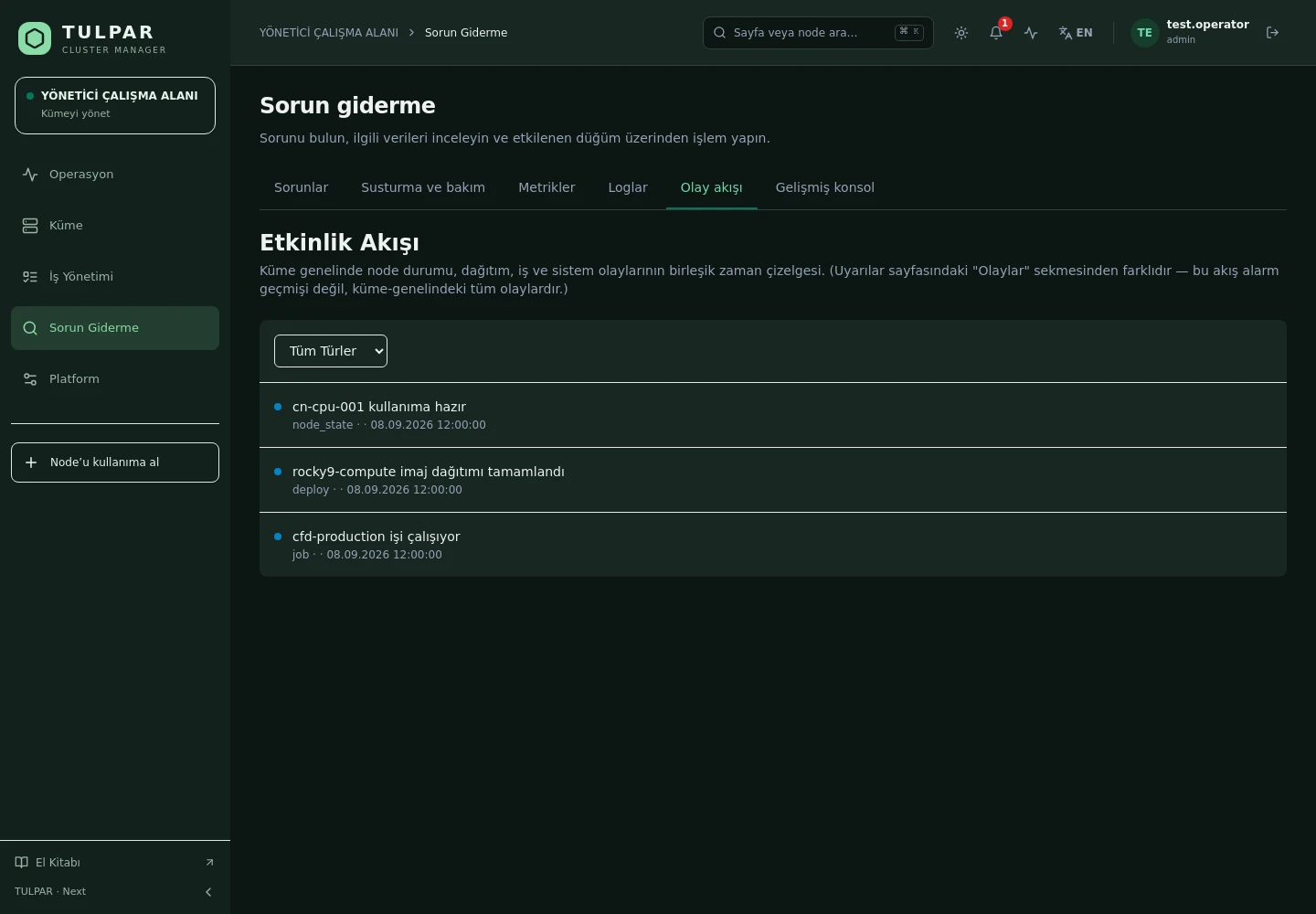Go to Platform in the sidebar
This screenshot has height=914, width=1316.
(115, 379)
